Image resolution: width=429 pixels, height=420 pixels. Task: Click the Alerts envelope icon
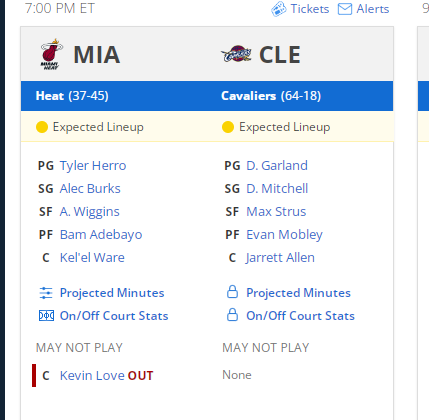[345, 9]
